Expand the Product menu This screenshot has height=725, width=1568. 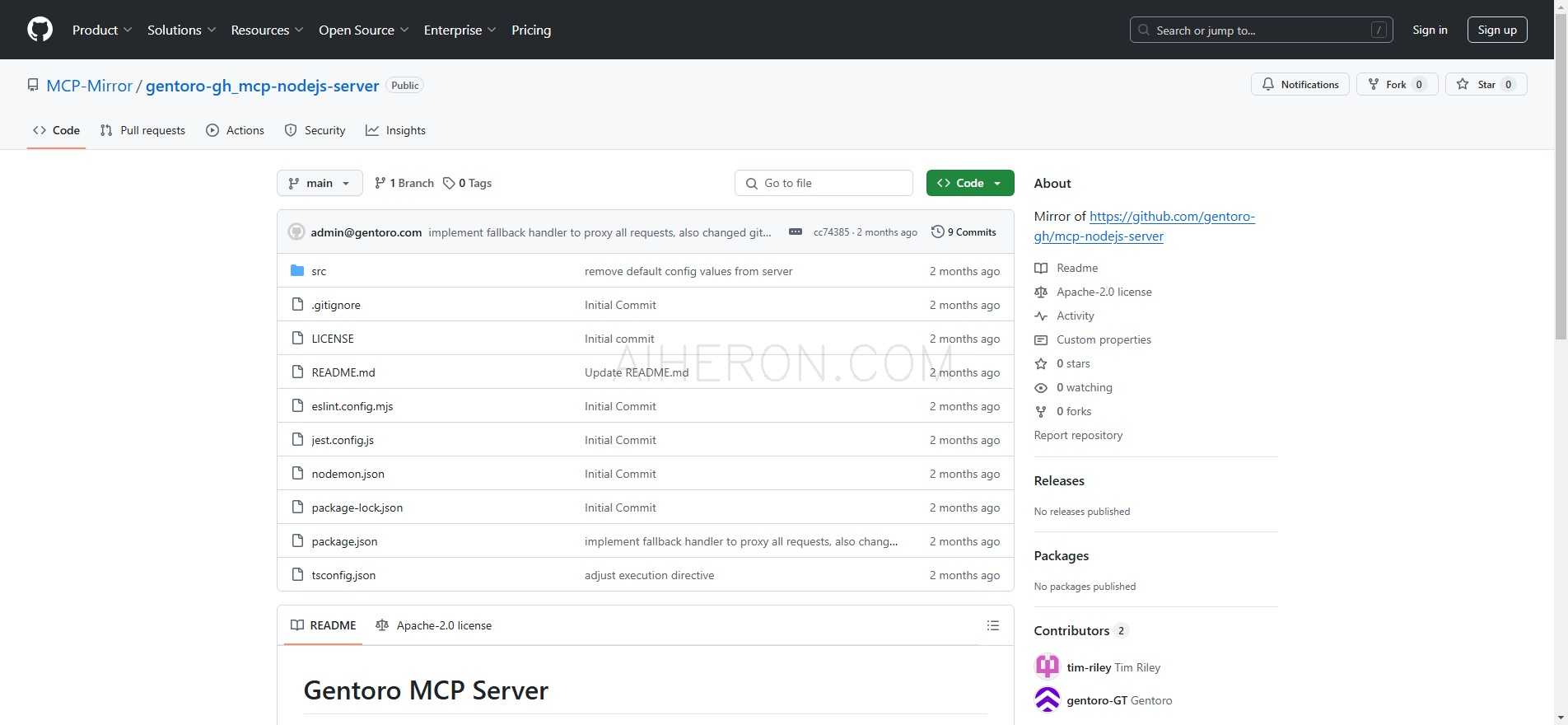click(101, 30)
